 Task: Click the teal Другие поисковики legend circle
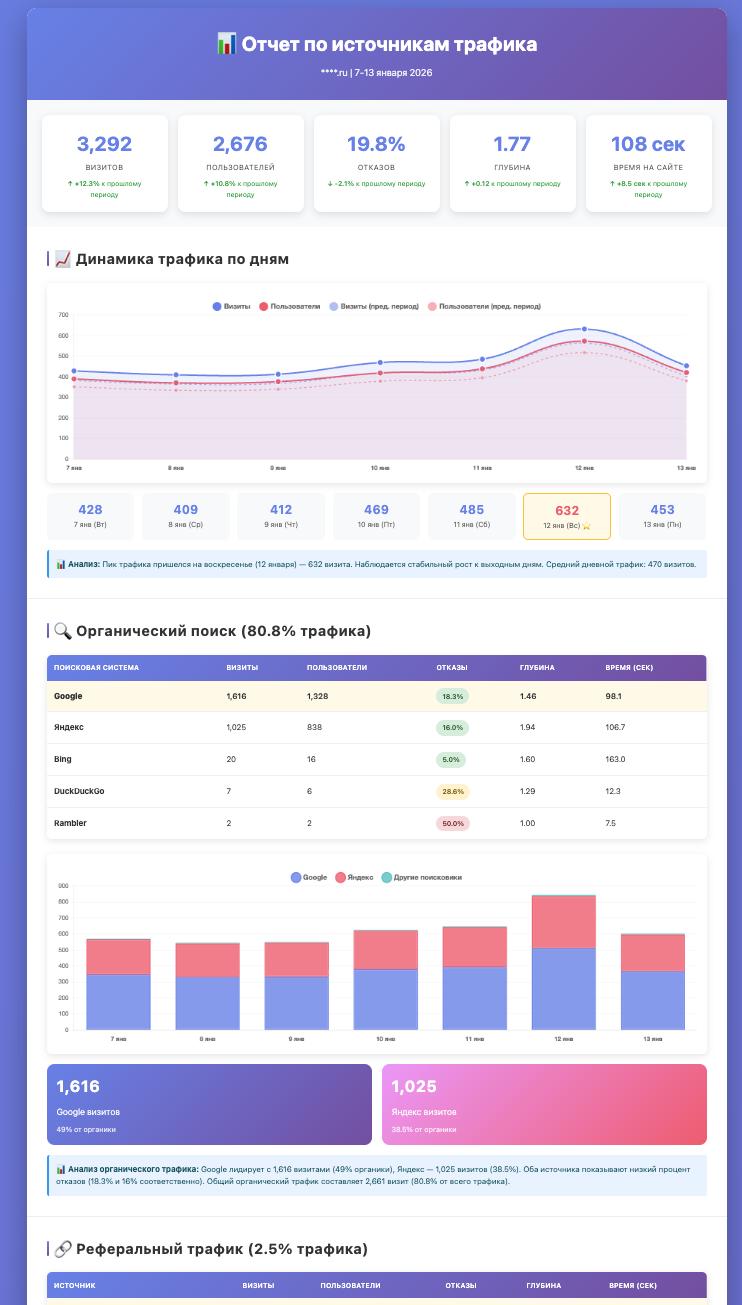[386, 877]
